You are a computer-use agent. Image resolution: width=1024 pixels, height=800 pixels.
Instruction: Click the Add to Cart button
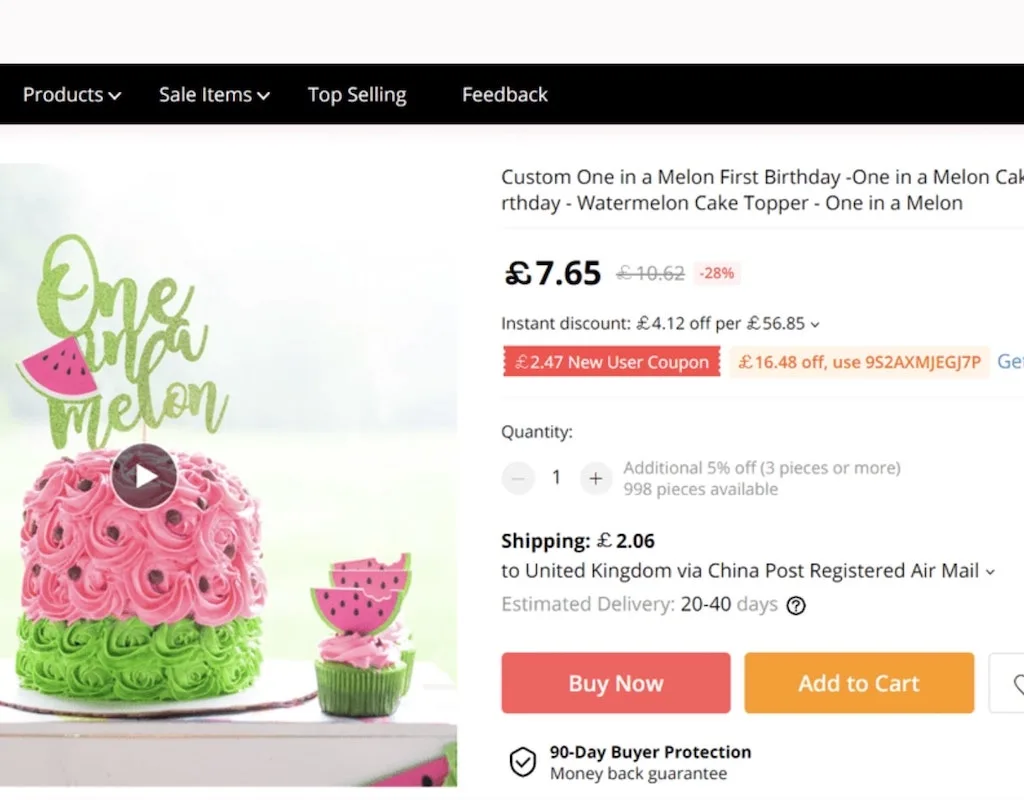point(858,683)
